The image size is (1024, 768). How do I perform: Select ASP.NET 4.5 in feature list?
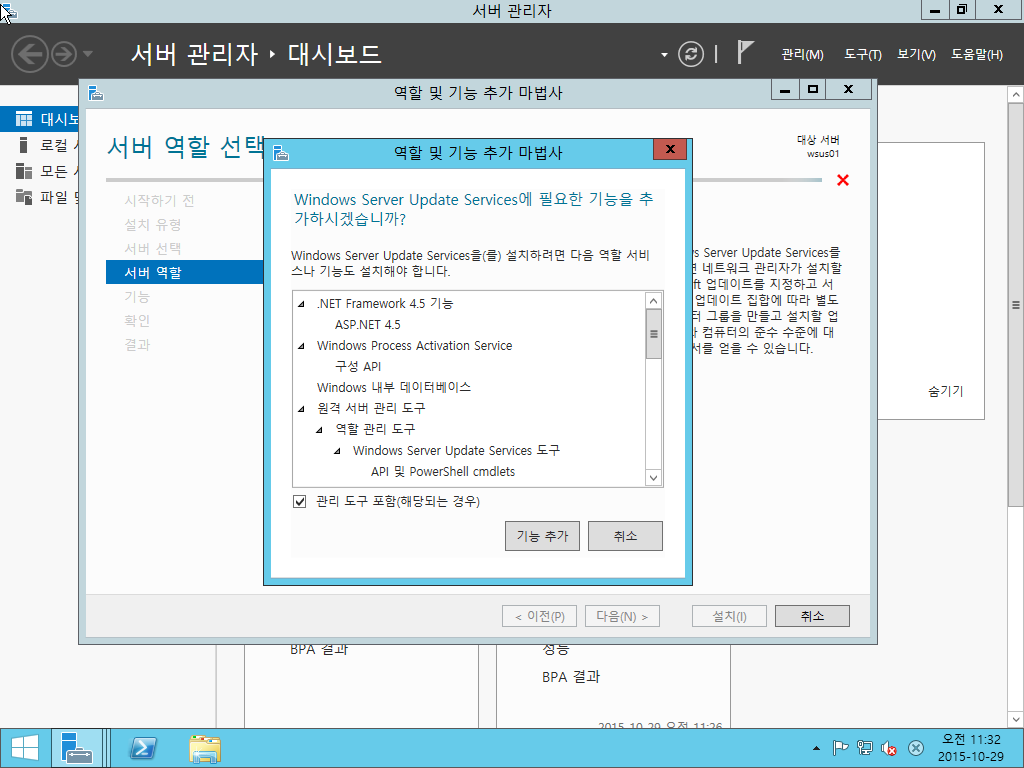click(368, 325)
